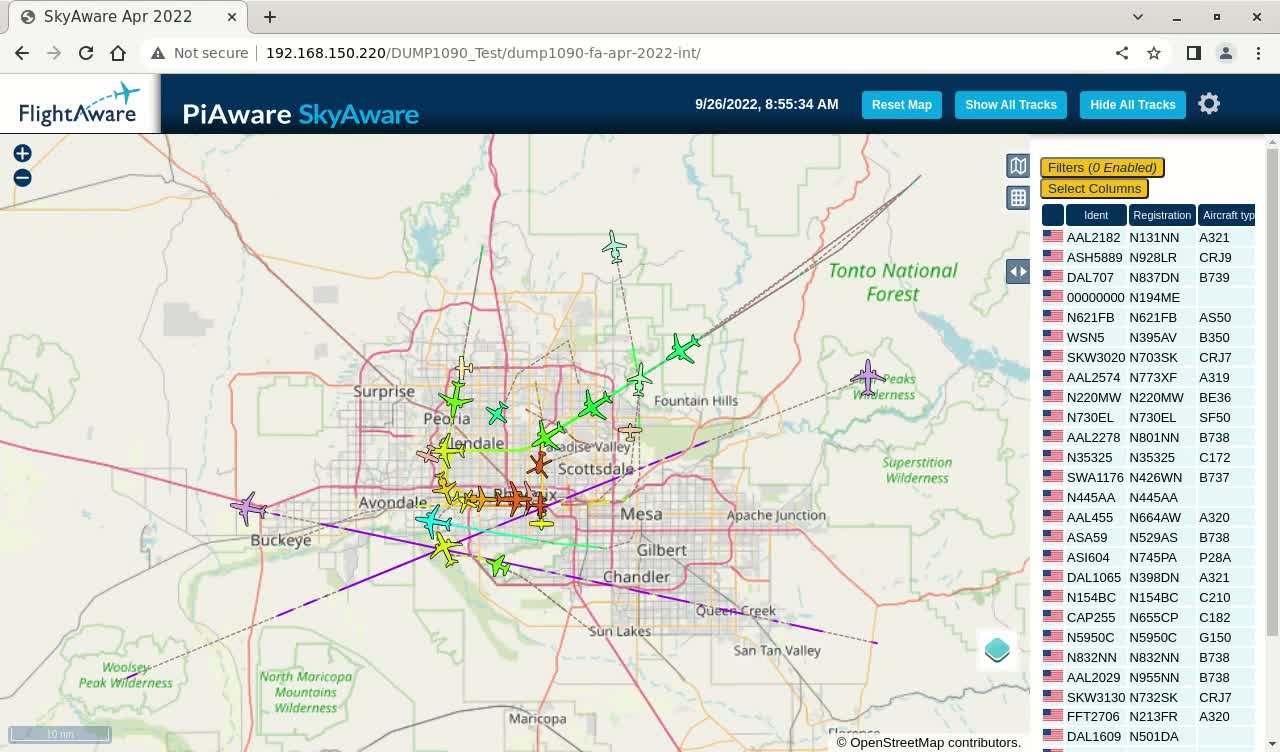Select the green aircraft near Peoria label

(455, 399)
